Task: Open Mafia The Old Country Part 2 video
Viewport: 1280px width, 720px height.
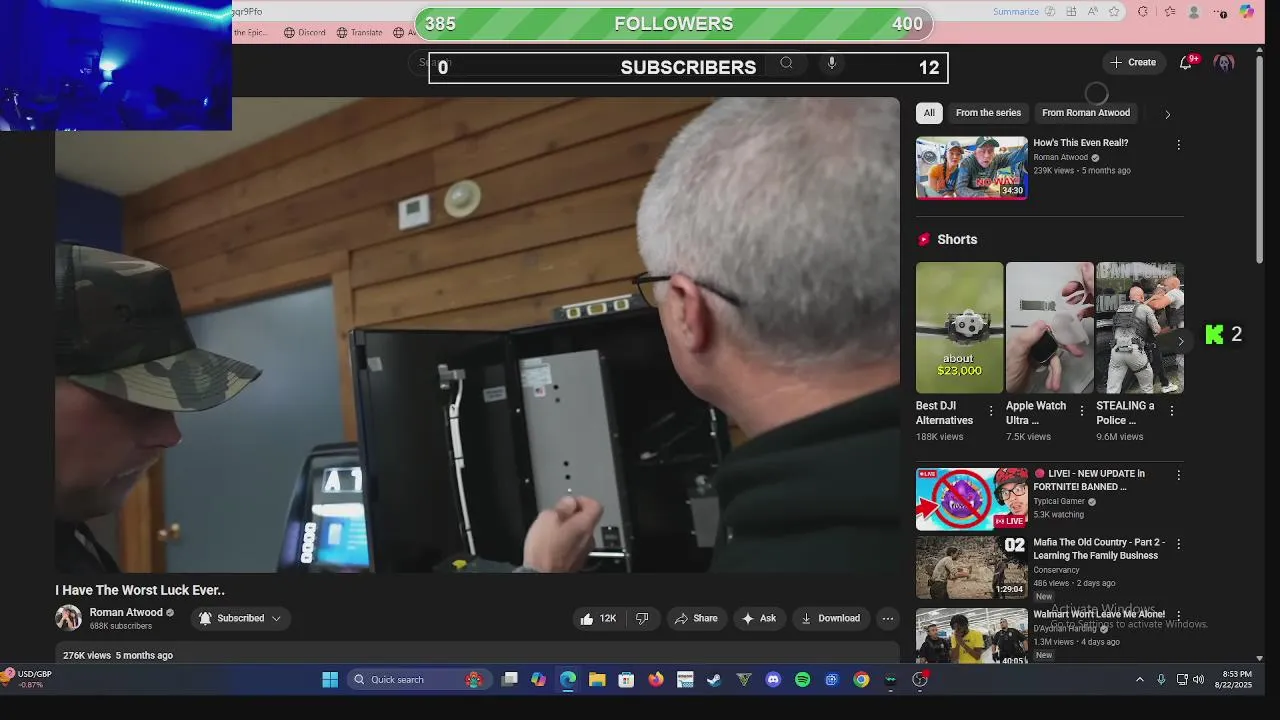Action: click(971, 567)
